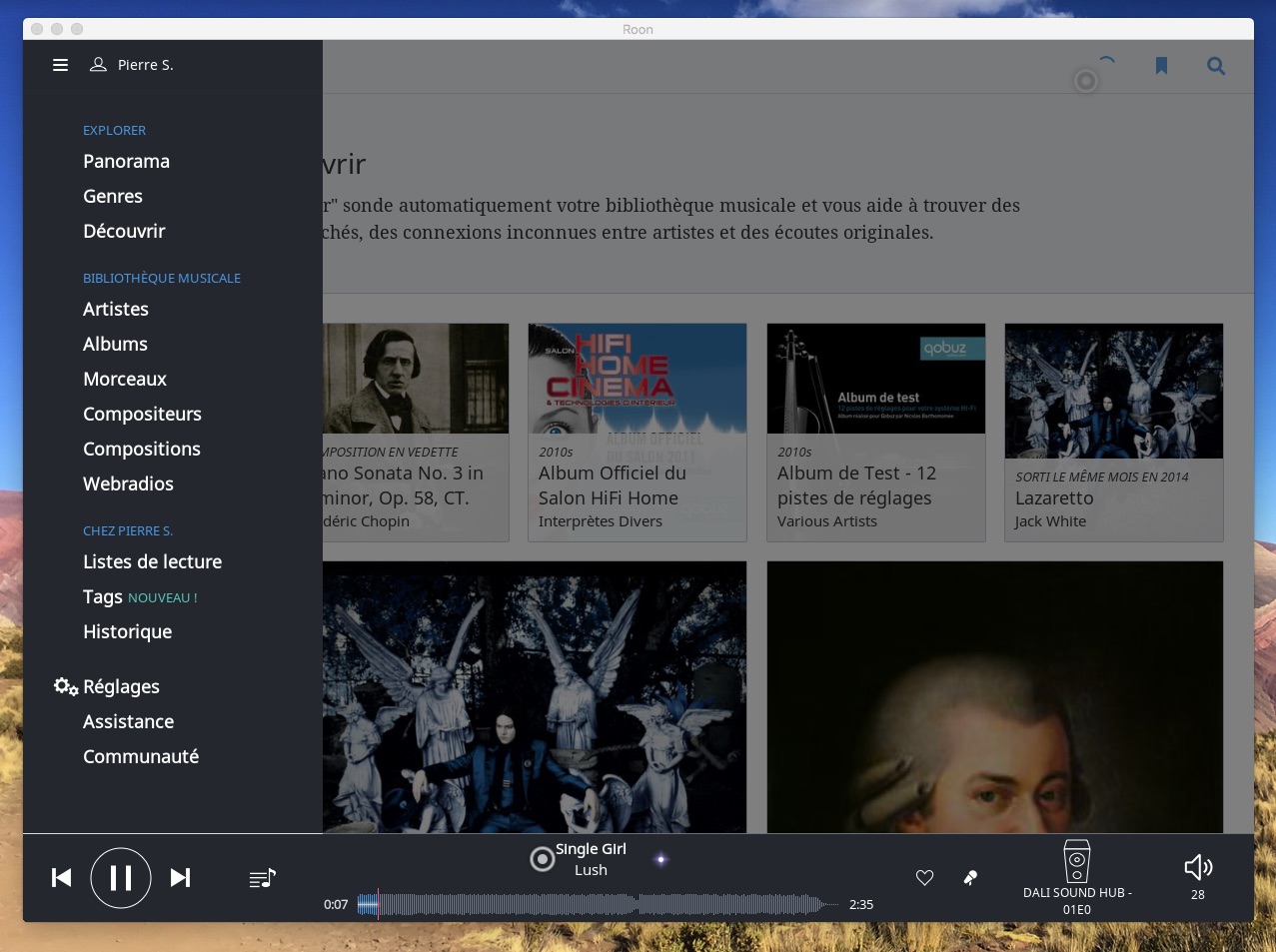This screenshot has height=952, width=1276.
Task: Mark the track as favorite with heart
Action: (925, 878)
